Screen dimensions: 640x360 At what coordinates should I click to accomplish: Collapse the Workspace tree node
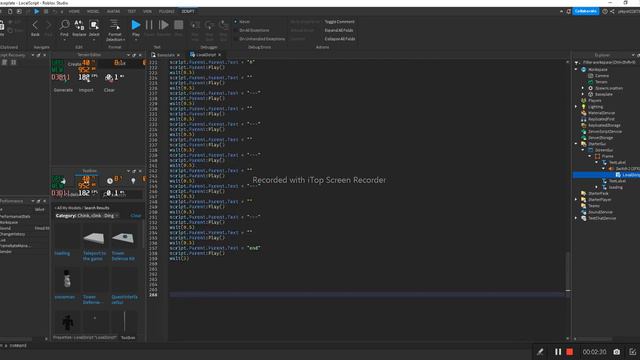576,69
